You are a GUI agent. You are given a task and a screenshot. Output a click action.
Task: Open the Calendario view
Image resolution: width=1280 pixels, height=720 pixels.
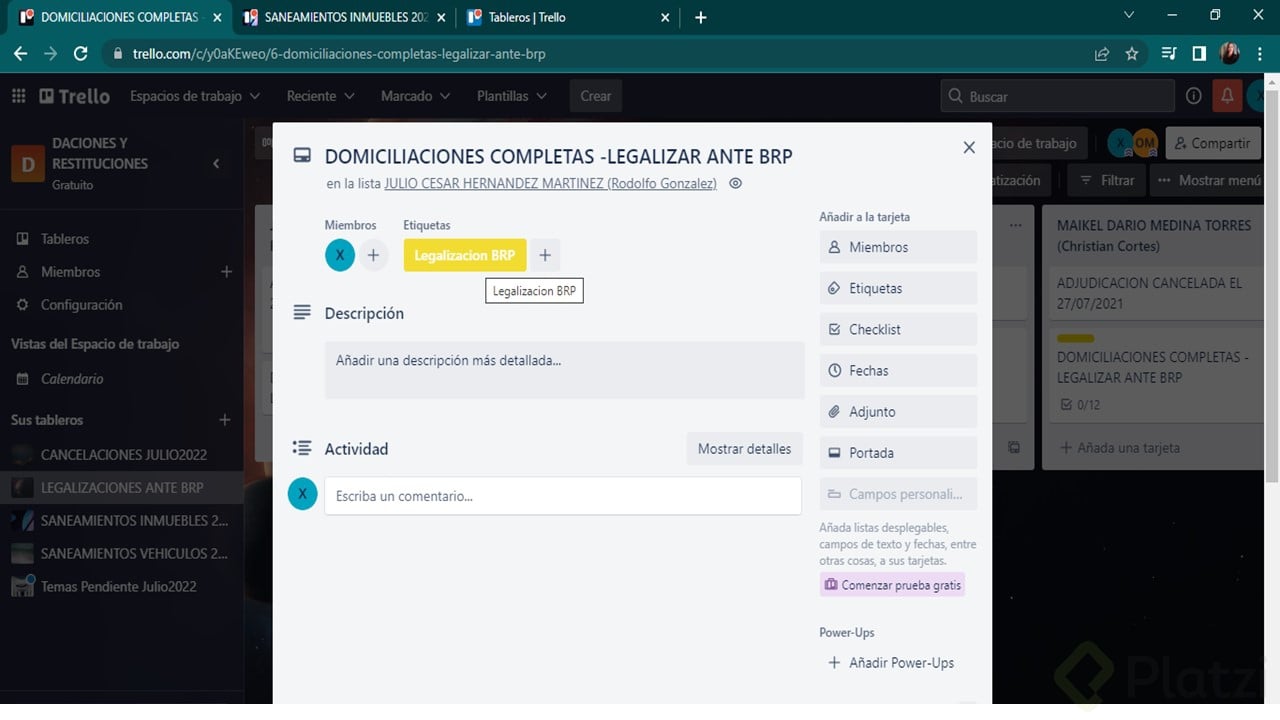(x=72, y=379)
